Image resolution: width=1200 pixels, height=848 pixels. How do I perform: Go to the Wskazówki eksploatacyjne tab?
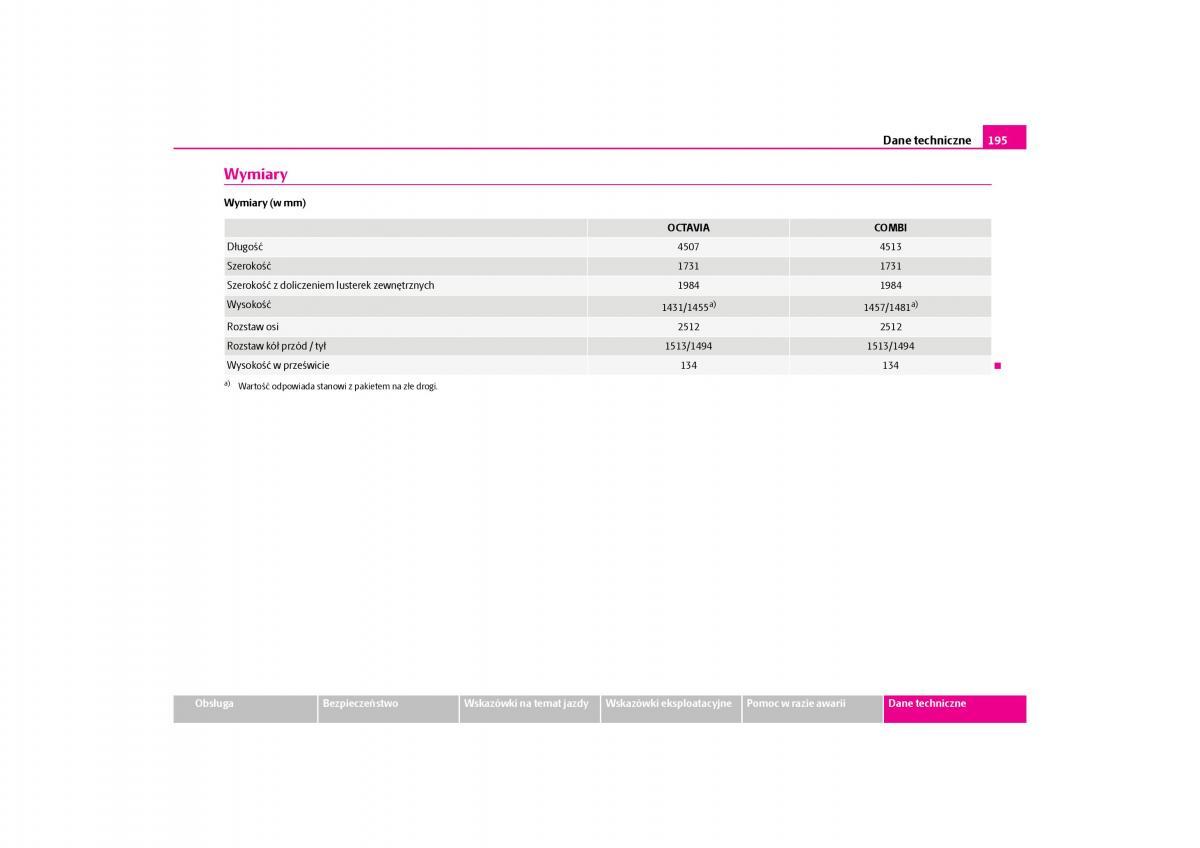(x=671, y=708)
